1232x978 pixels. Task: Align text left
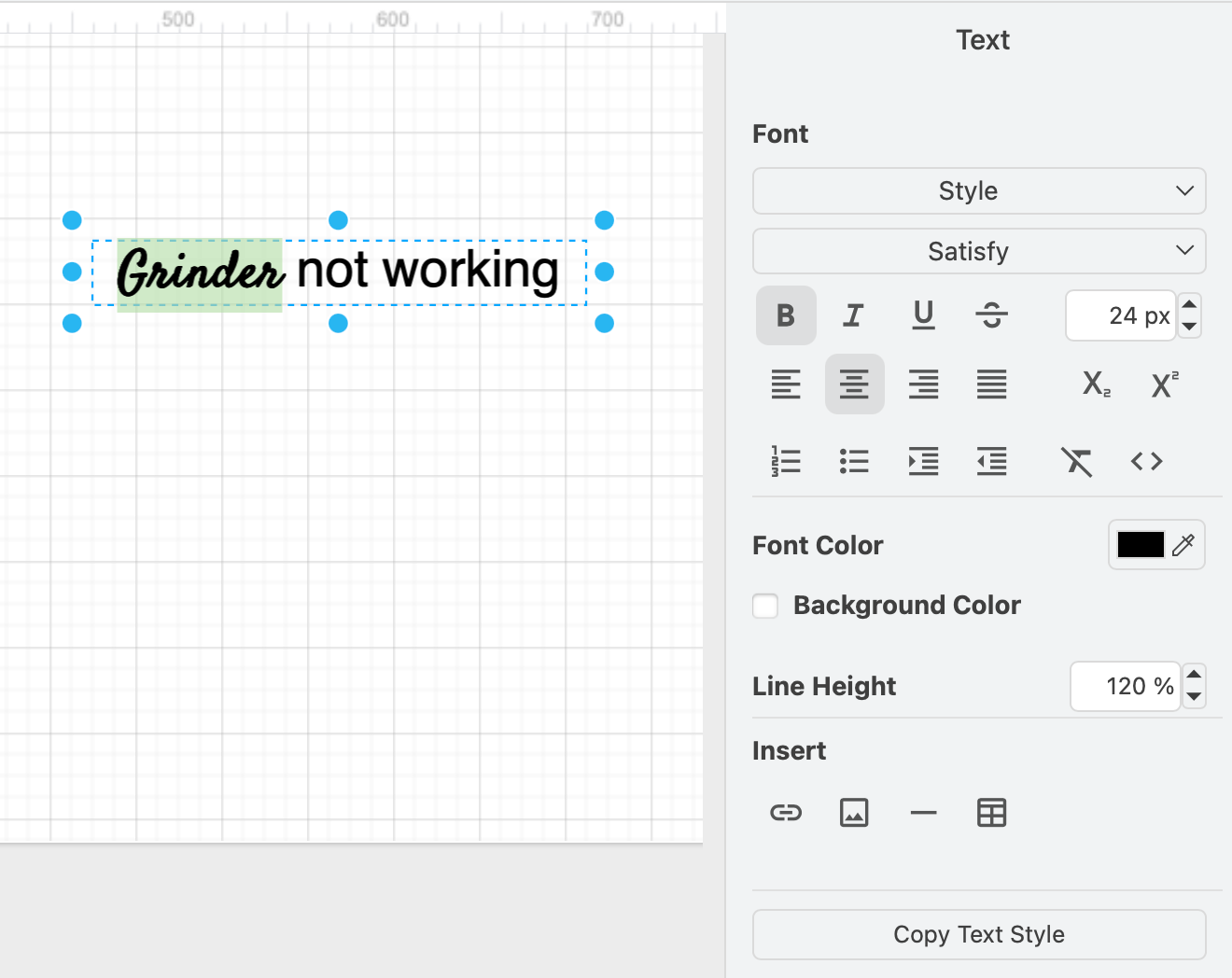(786, 384)
